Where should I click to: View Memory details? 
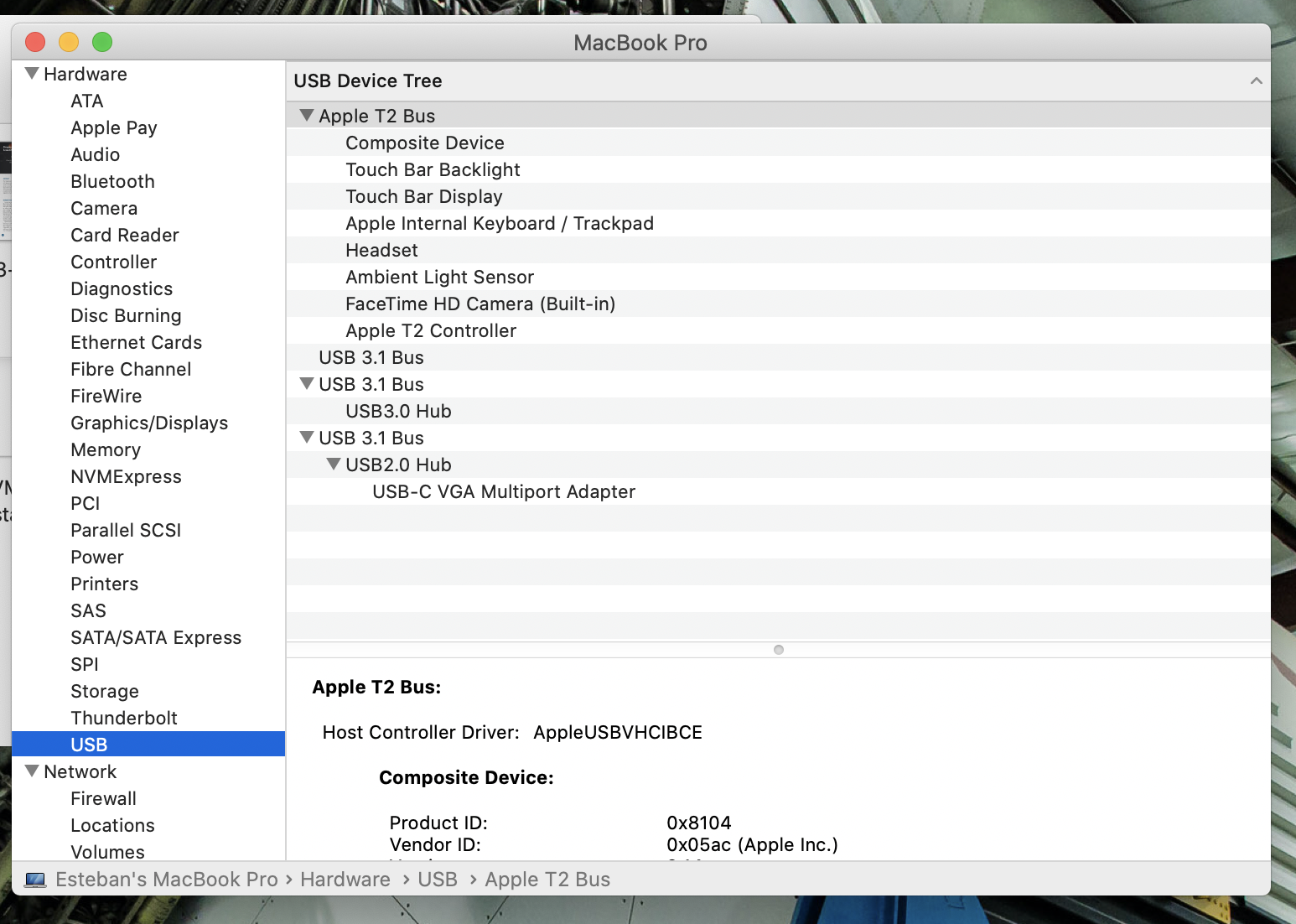pos(106,449)
